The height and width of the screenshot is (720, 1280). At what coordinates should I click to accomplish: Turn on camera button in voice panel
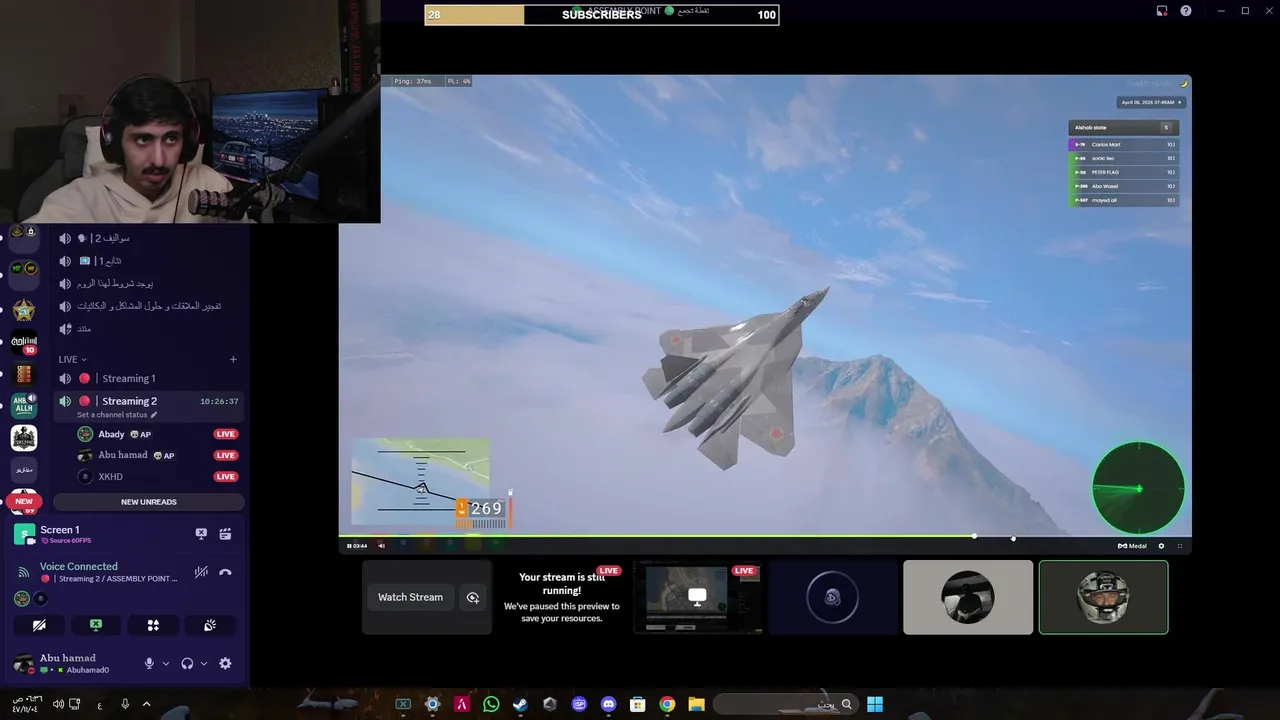click(39, 625)
